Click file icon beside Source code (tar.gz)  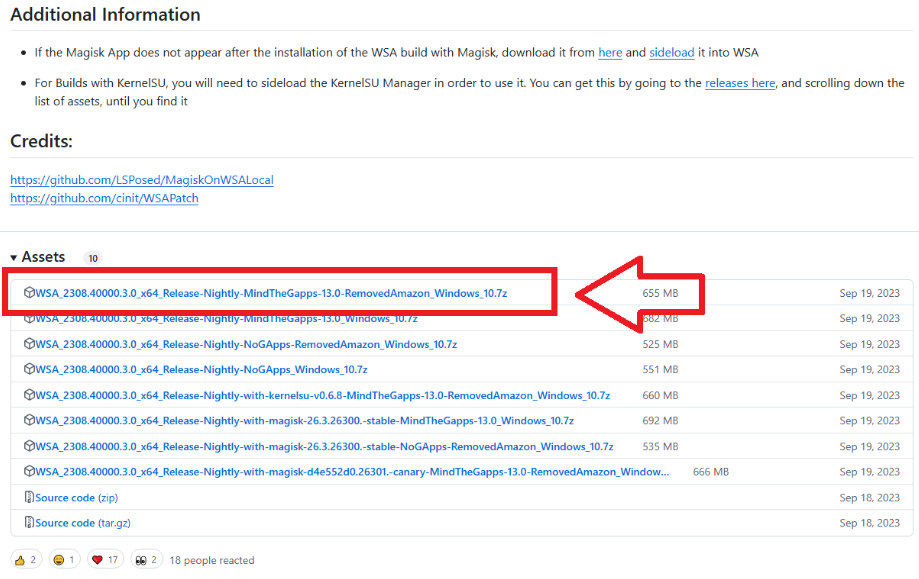pos(29,522)
